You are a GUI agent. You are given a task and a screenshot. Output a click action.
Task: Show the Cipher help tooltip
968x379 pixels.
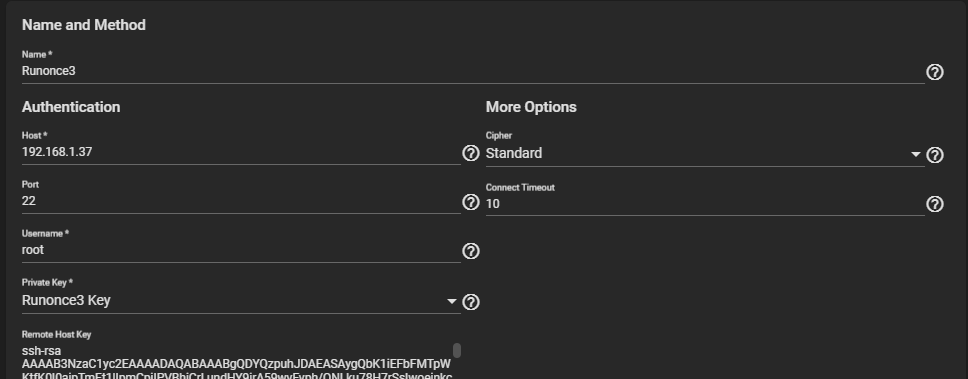(x=935, y=155)
